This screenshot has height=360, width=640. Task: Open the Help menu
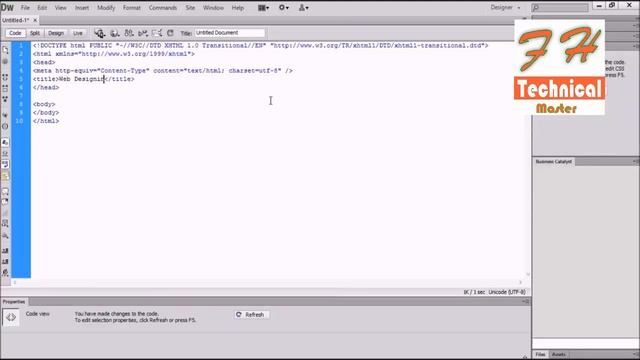238,8
